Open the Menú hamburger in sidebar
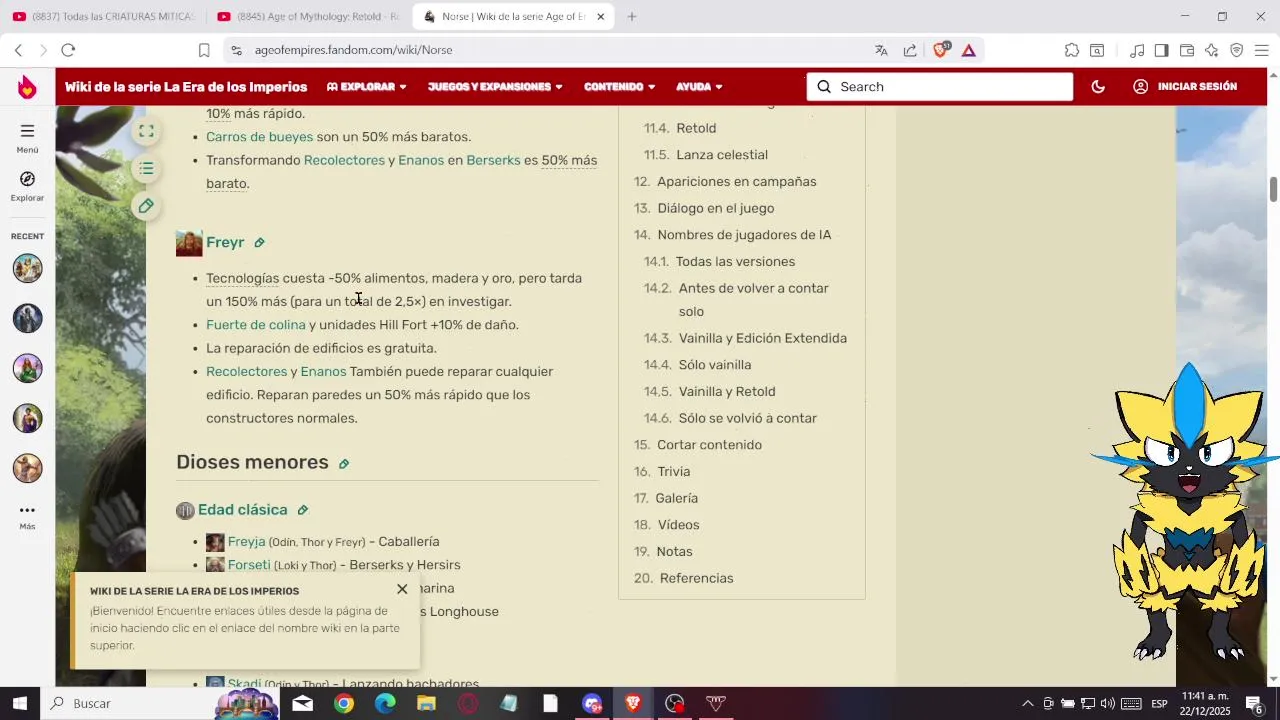 coord(27,131)
